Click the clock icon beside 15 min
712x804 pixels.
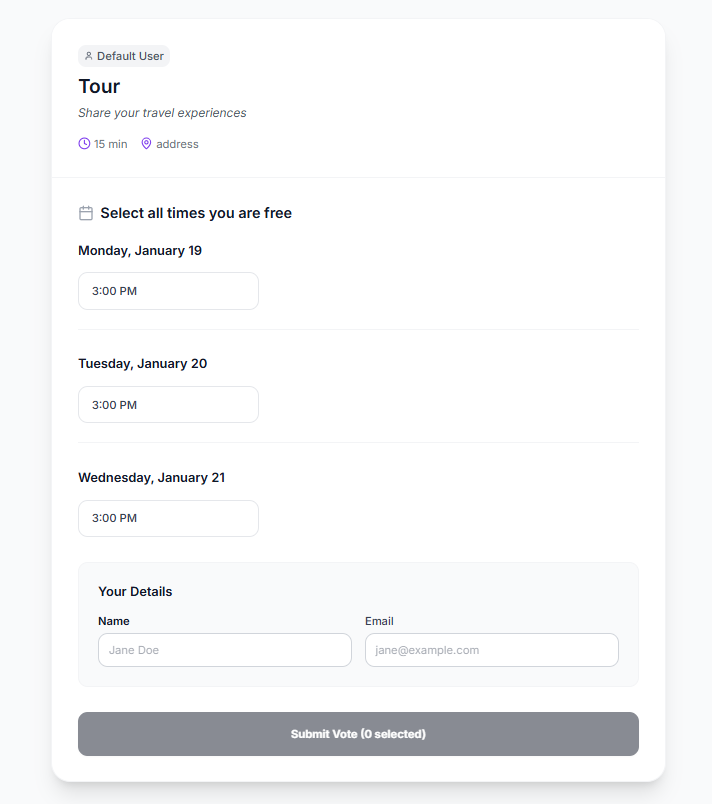(84, 144)
